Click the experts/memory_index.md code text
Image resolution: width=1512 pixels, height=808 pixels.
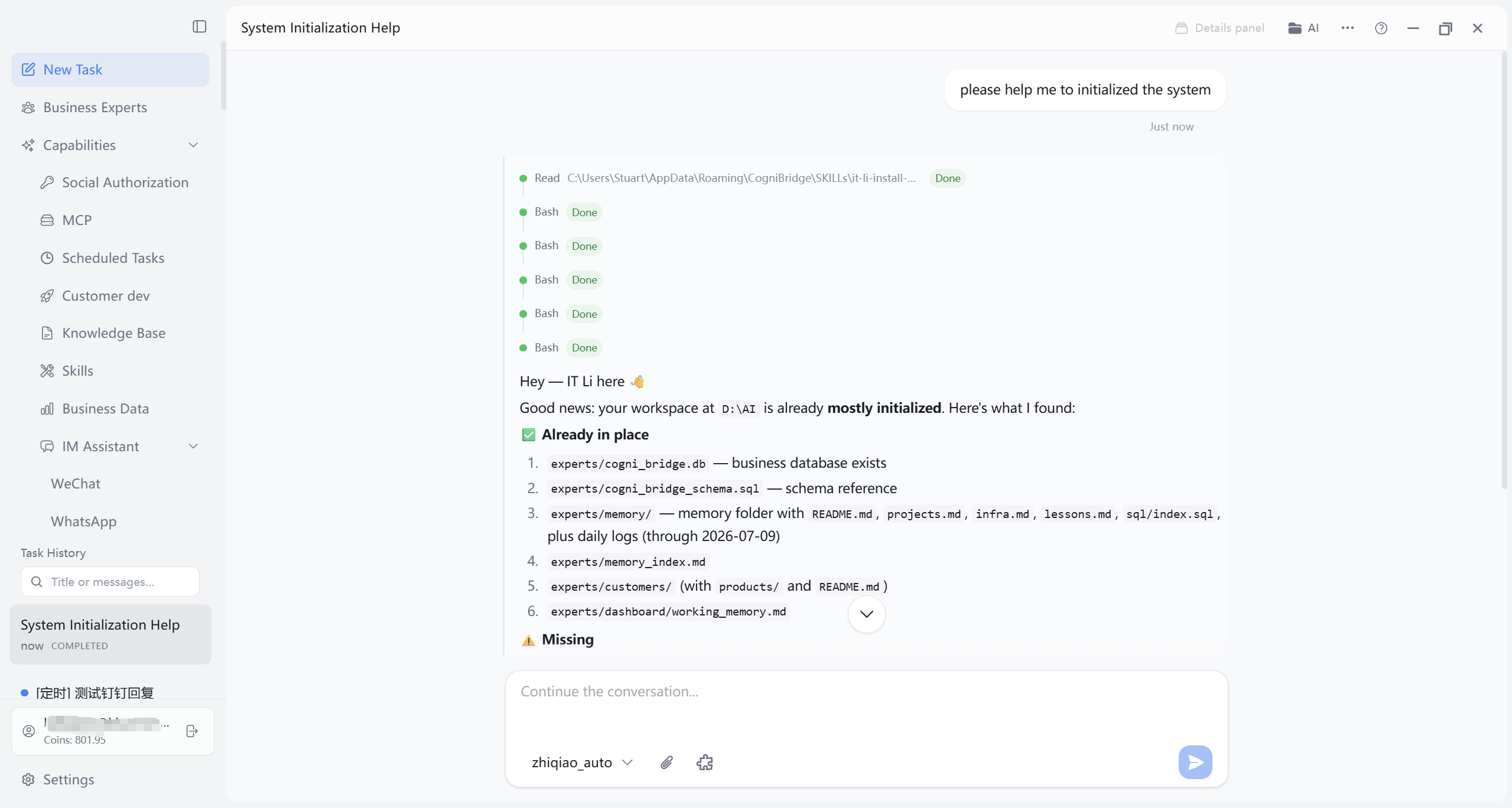(x=628, y=562)
